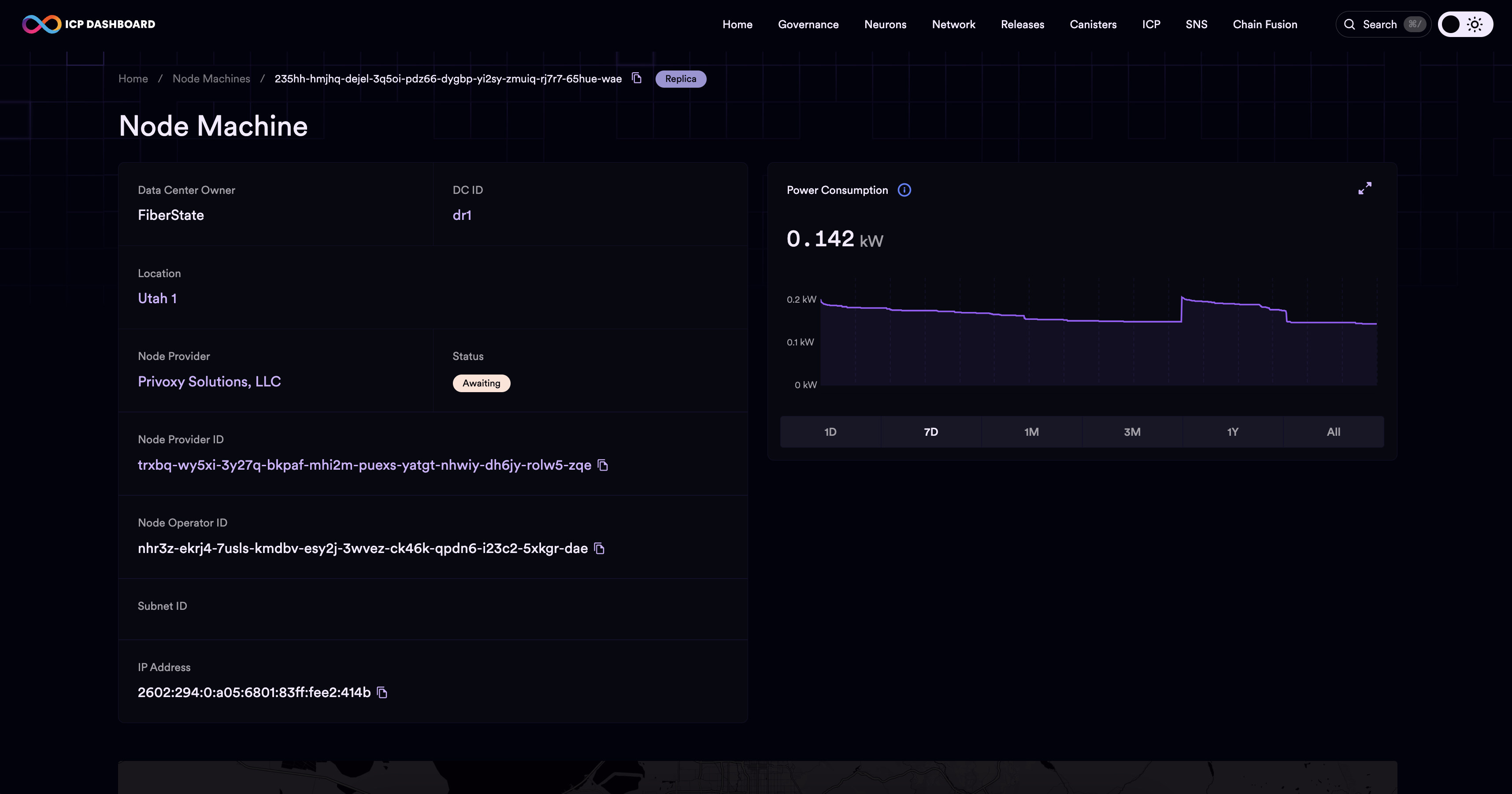Screen dimensions: 1512x794
Task: Open the Network menu
Action: 954,24
